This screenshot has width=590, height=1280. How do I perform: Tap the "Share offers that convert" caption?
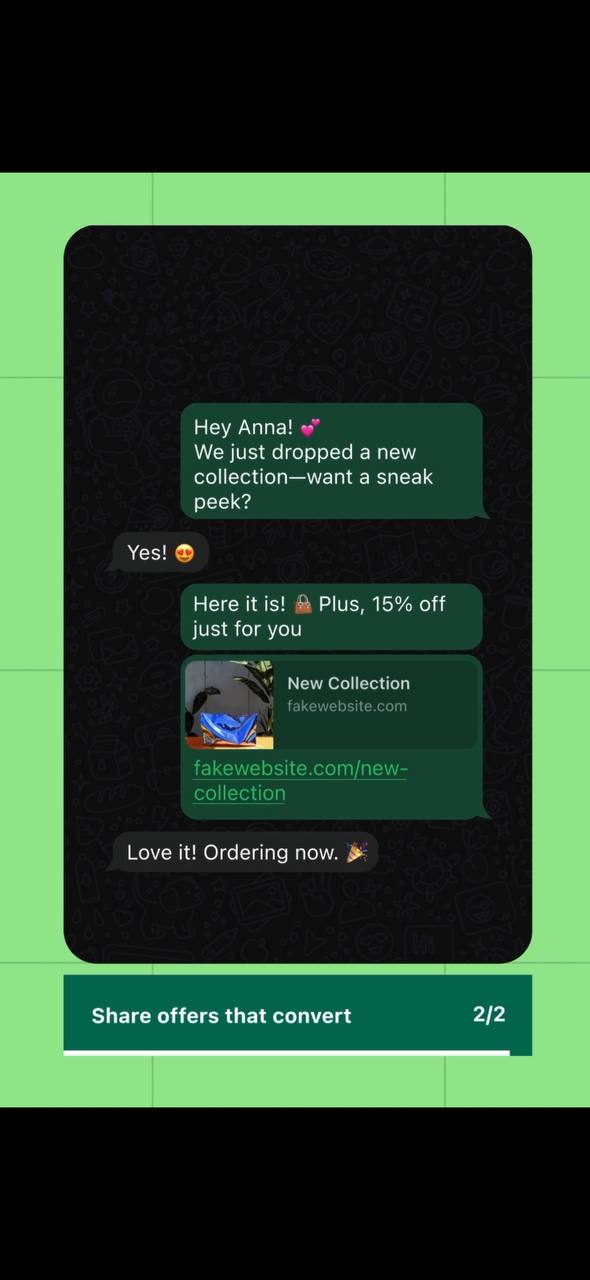pyautogui.click(x=221, y=1016)
